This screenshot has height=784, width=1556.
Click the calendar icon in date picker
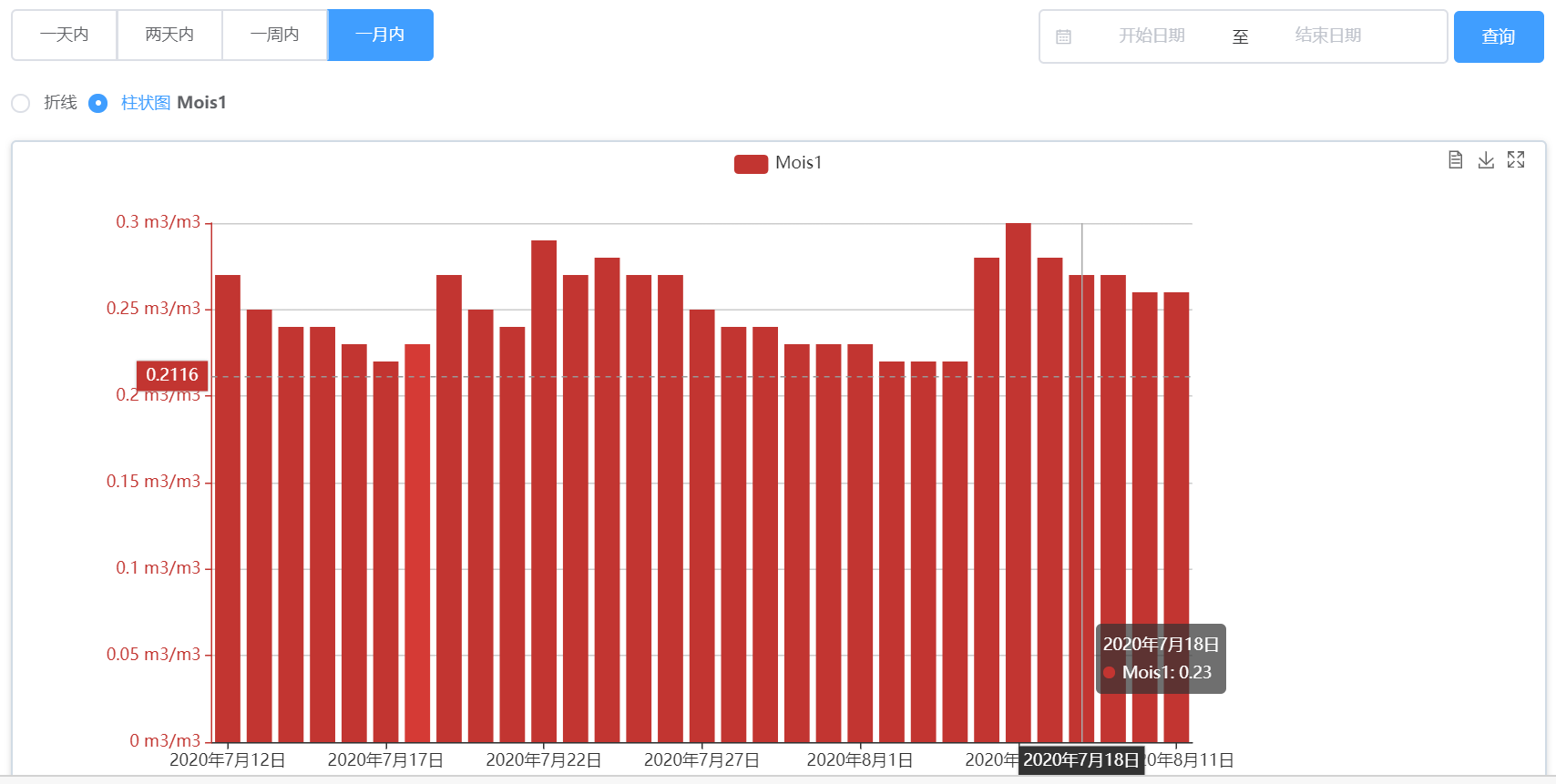tap(1063, 36)
